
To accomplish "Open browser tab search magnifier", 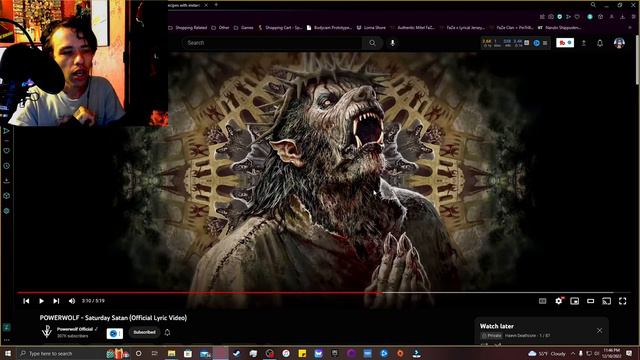I will tap(593, 5).
